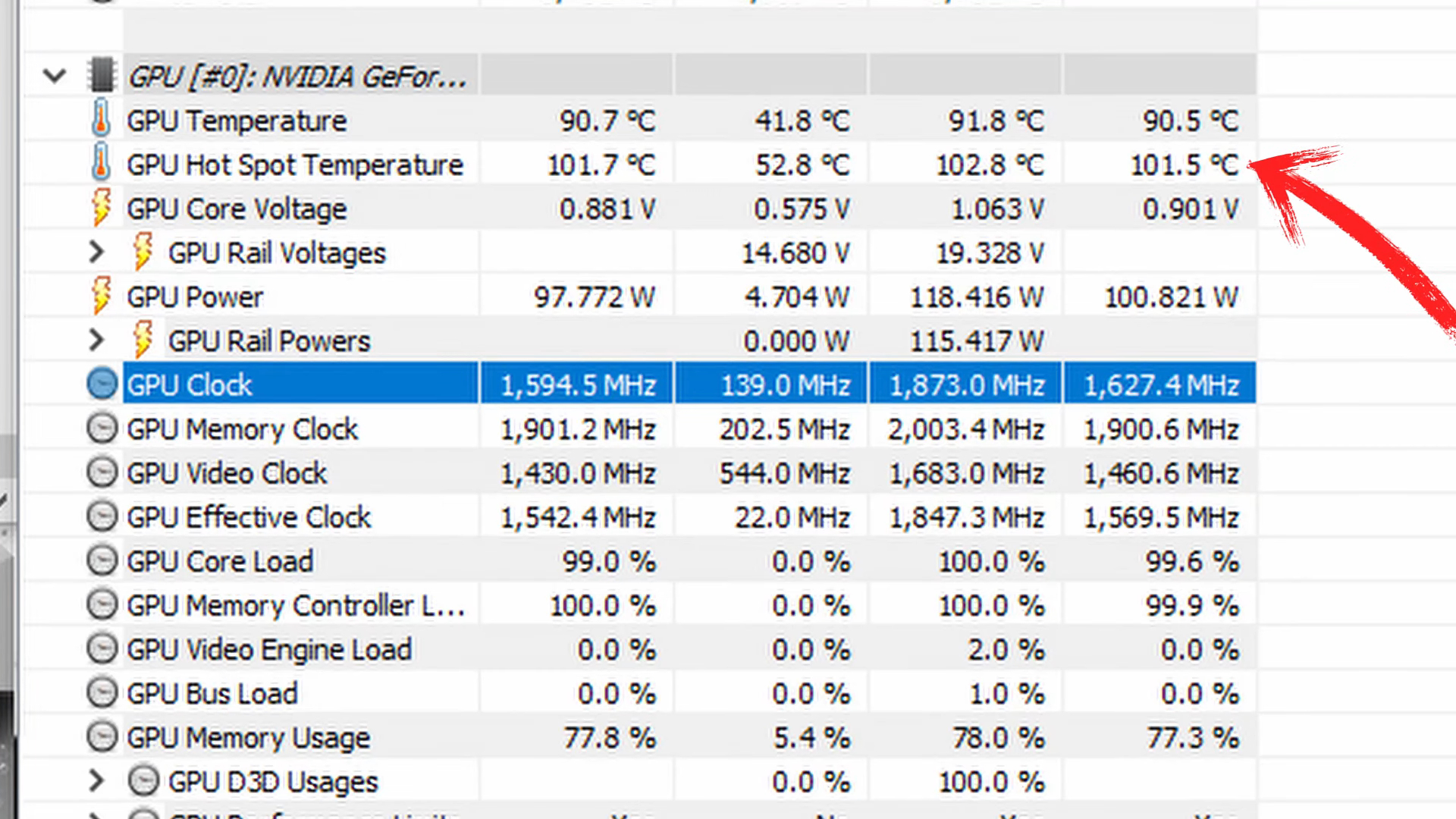Click the GPU Memory Usage gauge icon
The image size is (1456, 819).
(102, 736)
